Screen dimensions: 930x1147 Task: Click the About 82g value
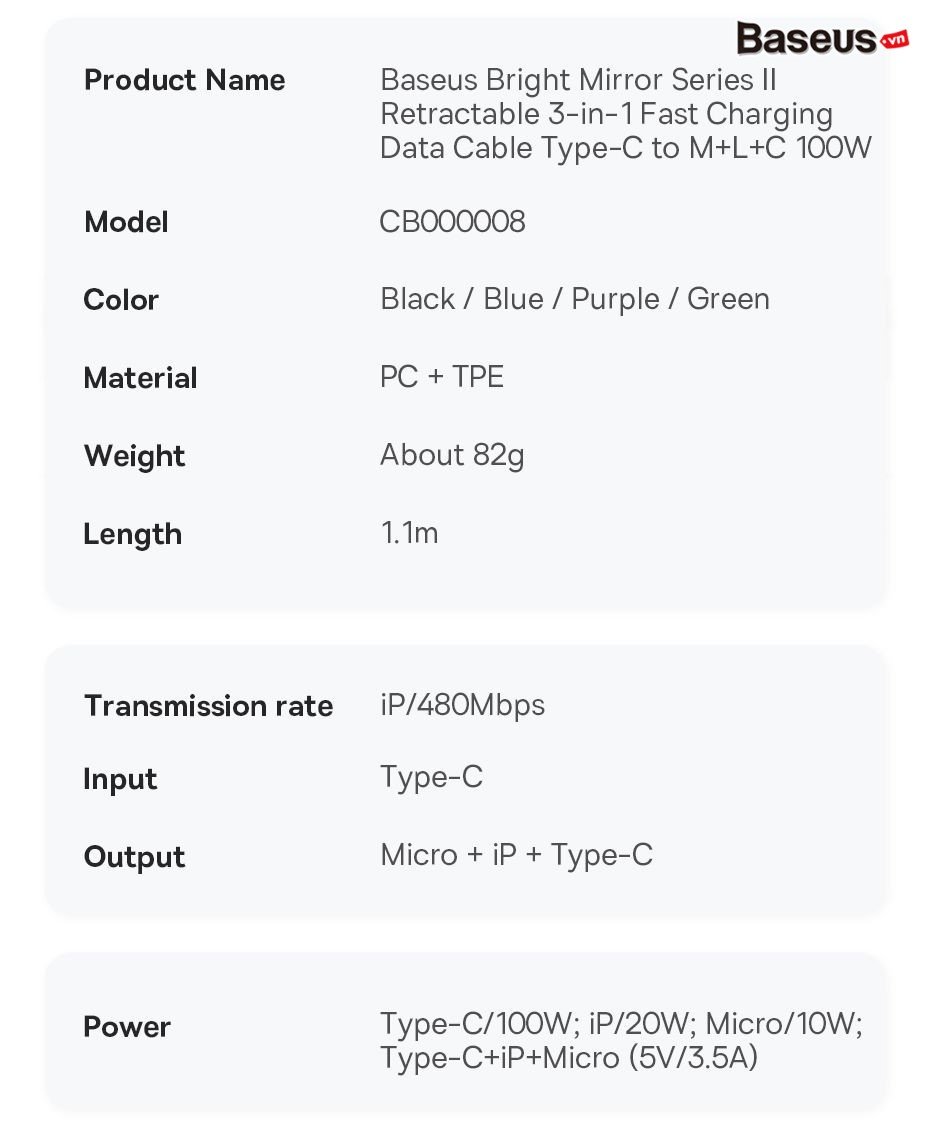(452, 456)
